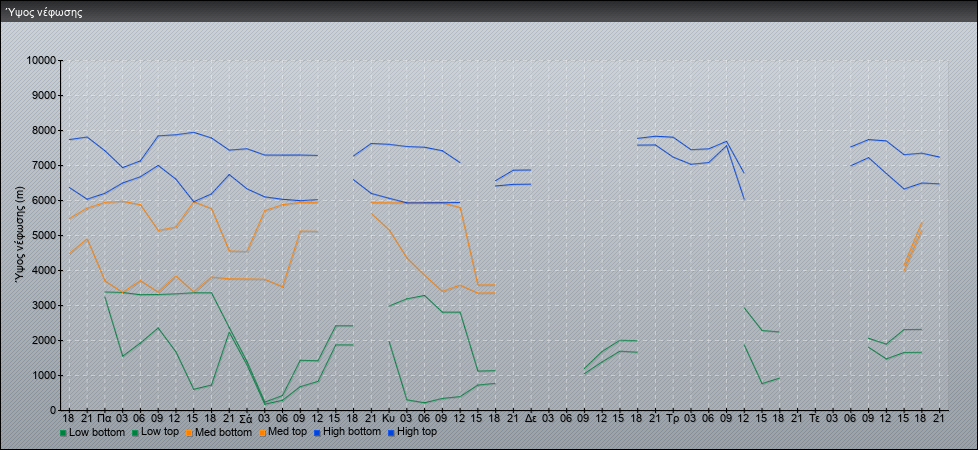The height and width of the screenshot is (450, 978).
Task: Click the Low bottom green legend swatch
Action: click(62, 432)
